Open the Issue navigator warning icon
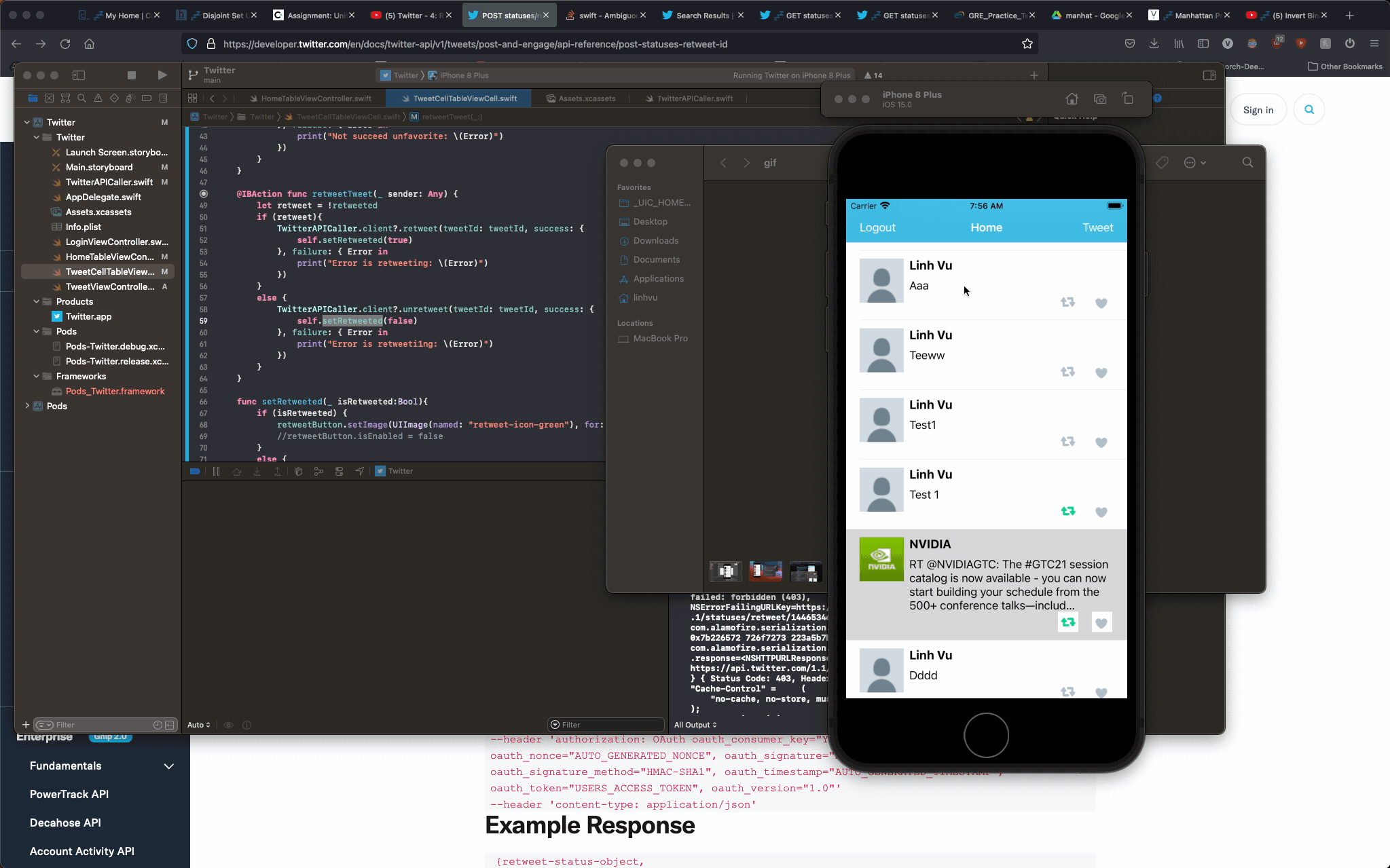The image size is (1390, 868). pos(98,98)
